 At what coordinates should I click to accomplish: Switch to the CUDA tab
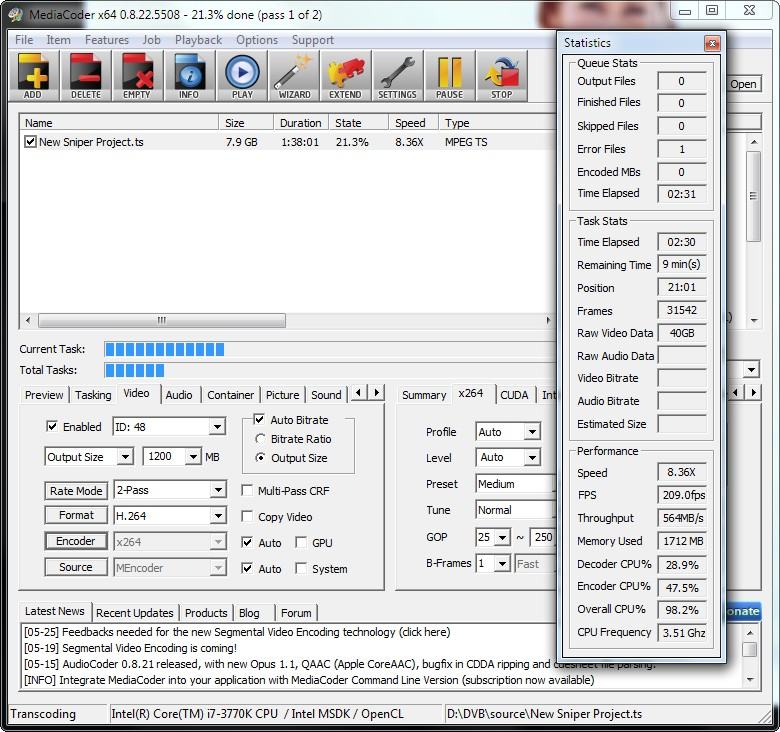(514, 395)
